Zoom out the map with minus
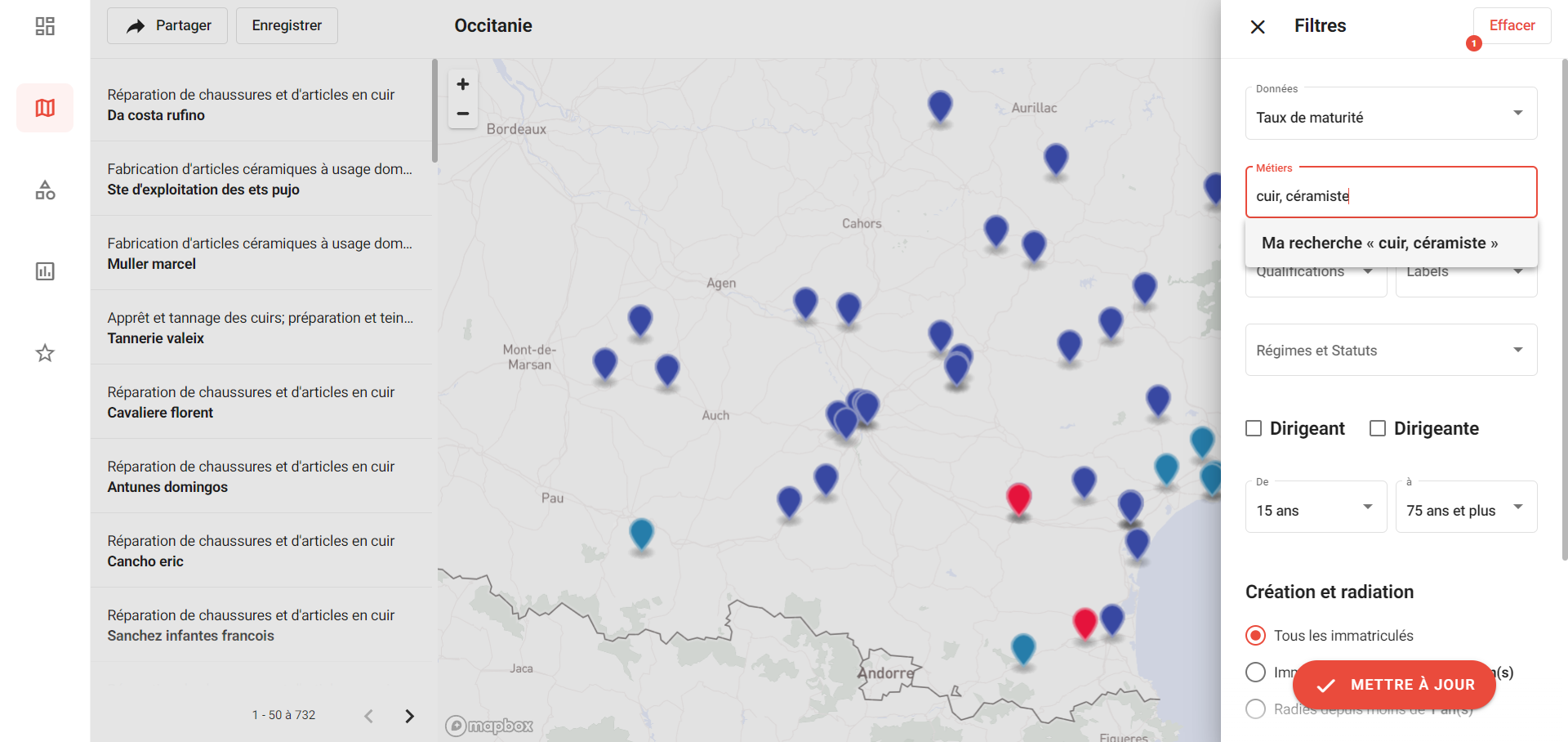Viewport: 1568px width, 742px height. pos(463,114)
